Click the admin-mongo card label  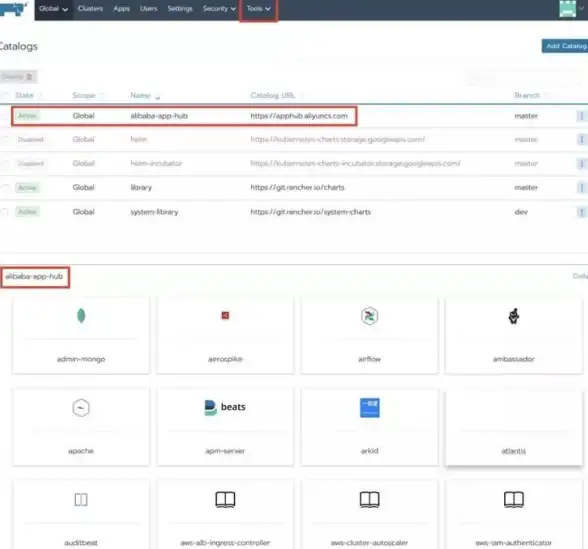(x=81, y=359)
